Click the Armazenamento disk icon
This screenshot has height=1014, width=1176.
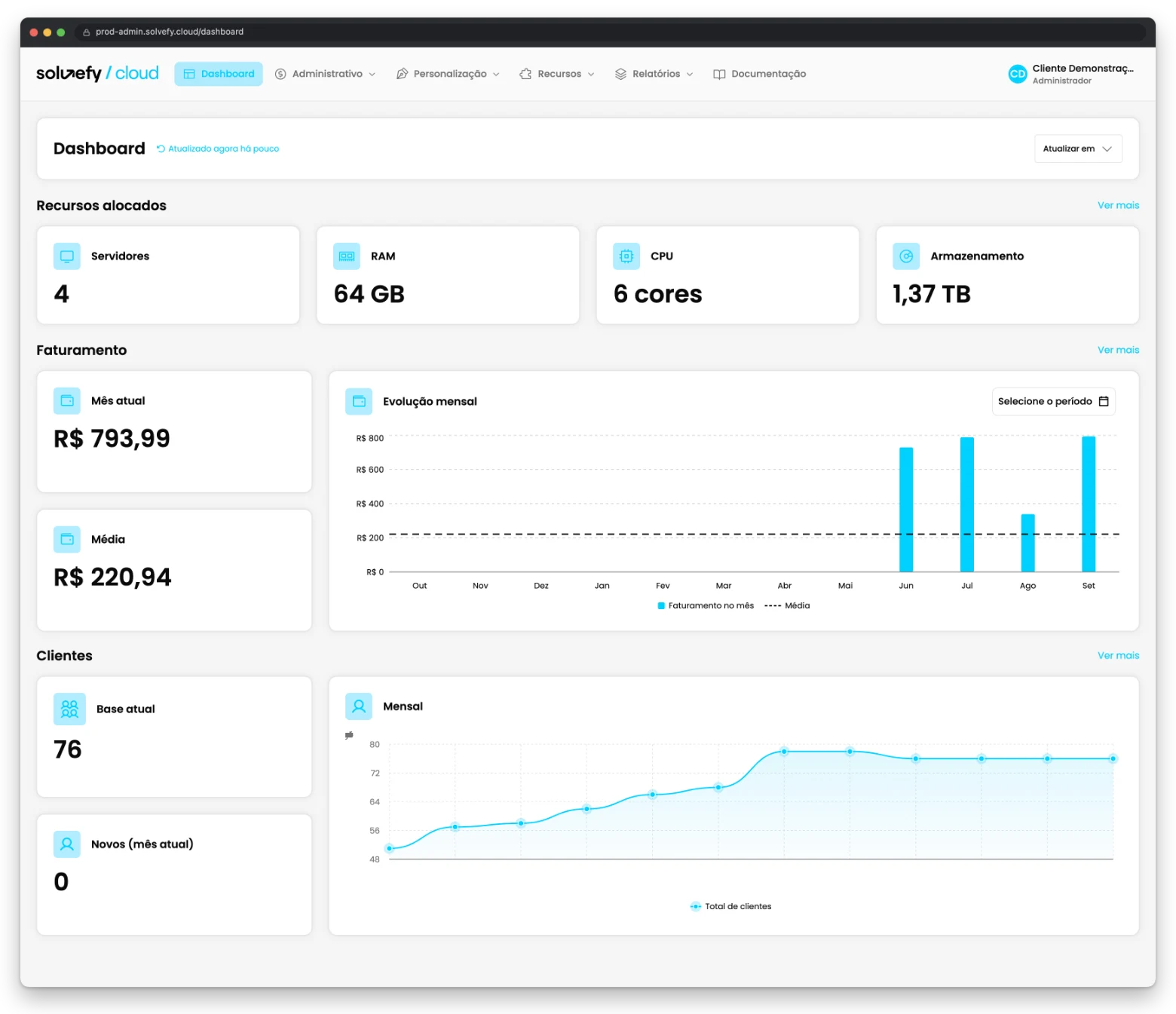click(x=906, y=256)
